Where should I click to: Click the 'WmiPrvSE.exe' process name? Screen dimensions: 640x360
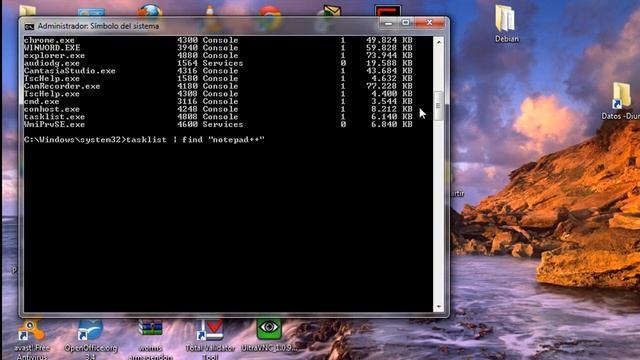pos(54,124)
